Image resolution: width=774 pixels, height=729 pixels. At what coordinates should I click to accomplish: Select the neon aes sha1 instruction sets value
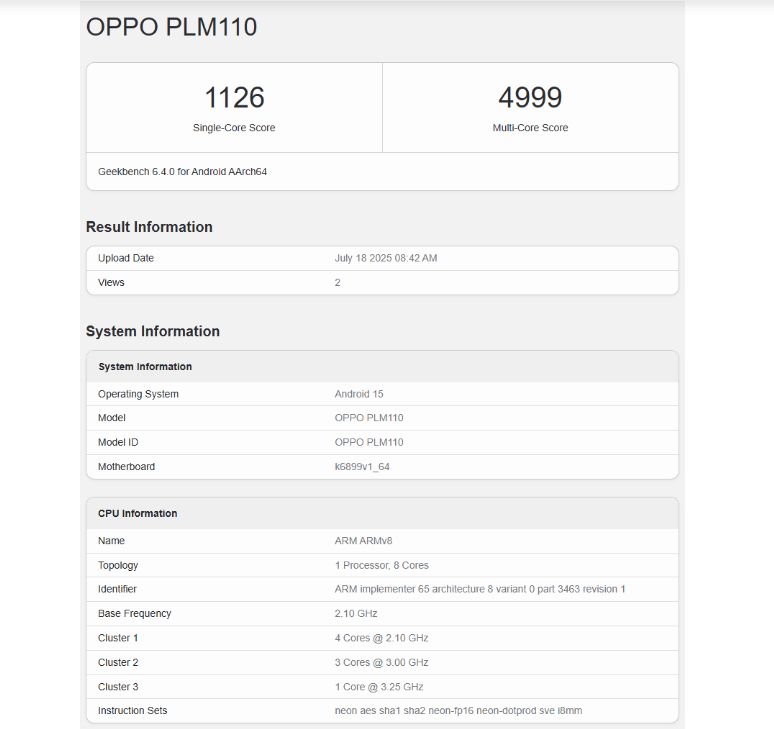458,711
